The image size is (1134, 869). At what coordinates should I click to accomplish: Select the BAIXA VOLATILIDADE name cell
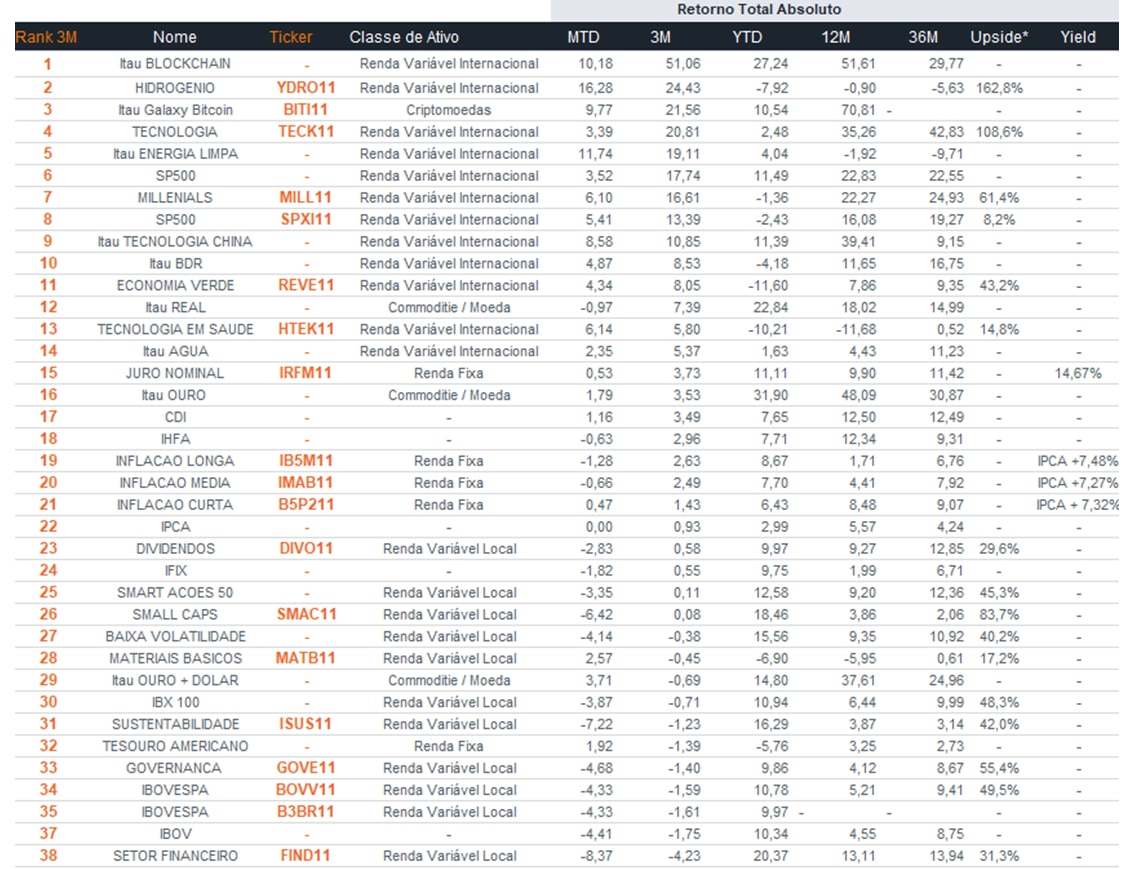[175, 636]
